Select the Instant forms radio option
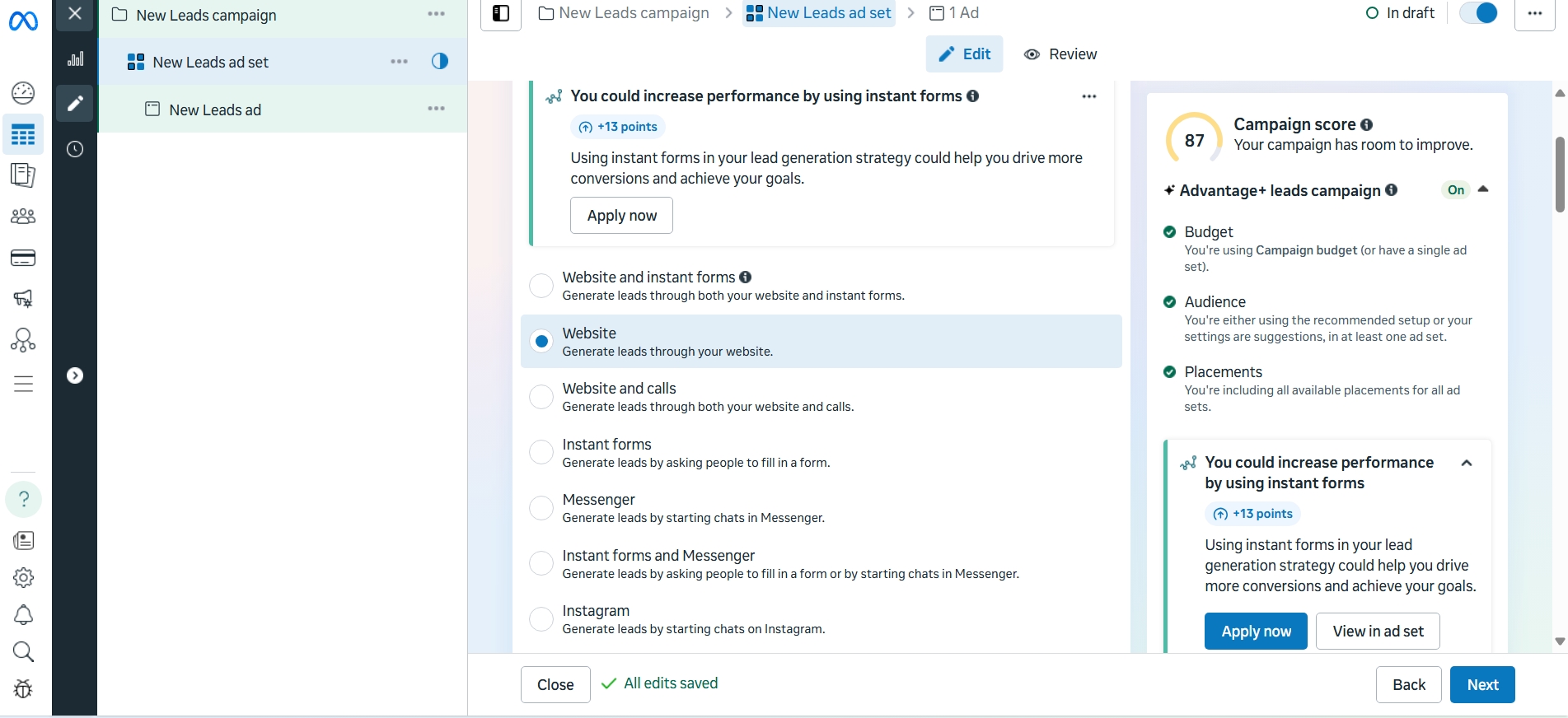 [541, 452]
